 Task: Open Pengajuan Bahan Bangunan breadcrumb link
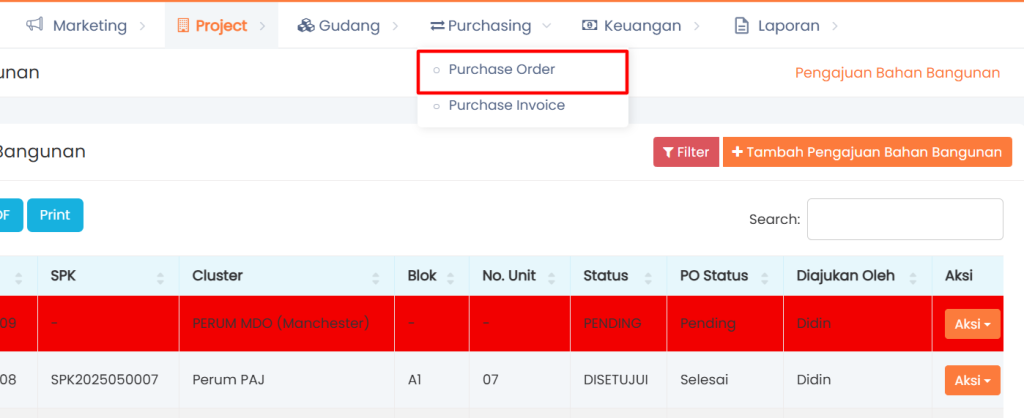point(897,73)
